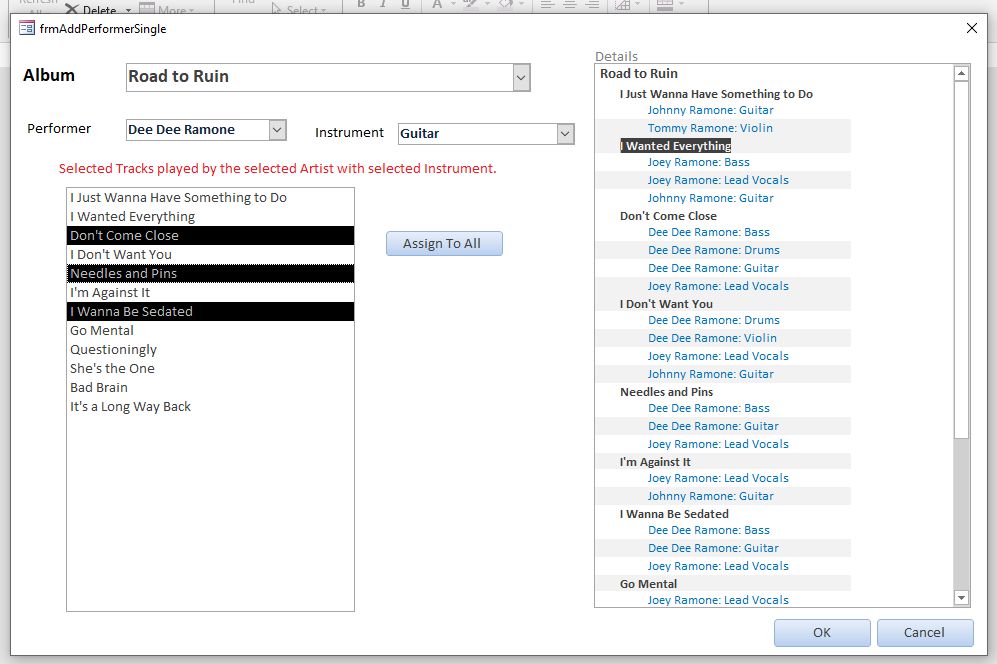
Task: Select Questioningly in the track list
Action: coord(210,350)
